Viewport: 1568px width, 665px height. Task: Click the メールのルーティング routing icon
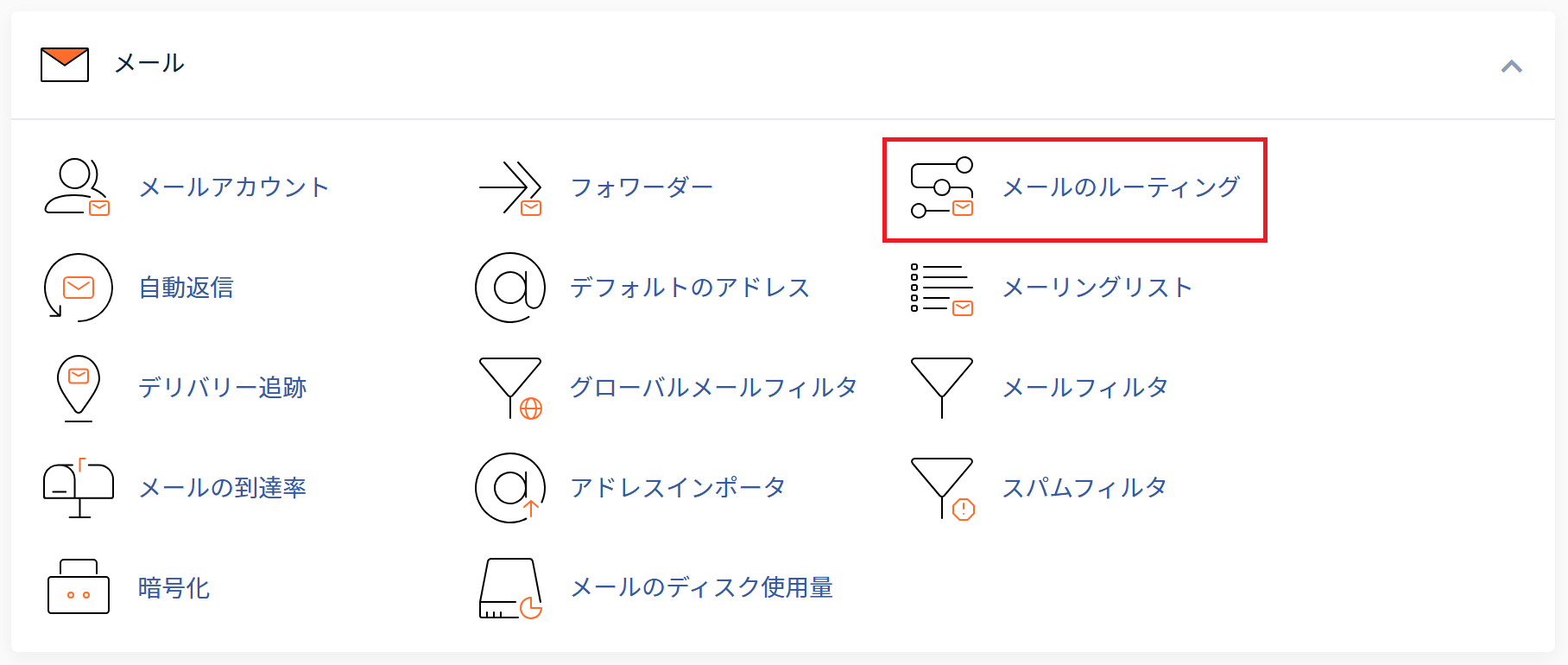942,187
